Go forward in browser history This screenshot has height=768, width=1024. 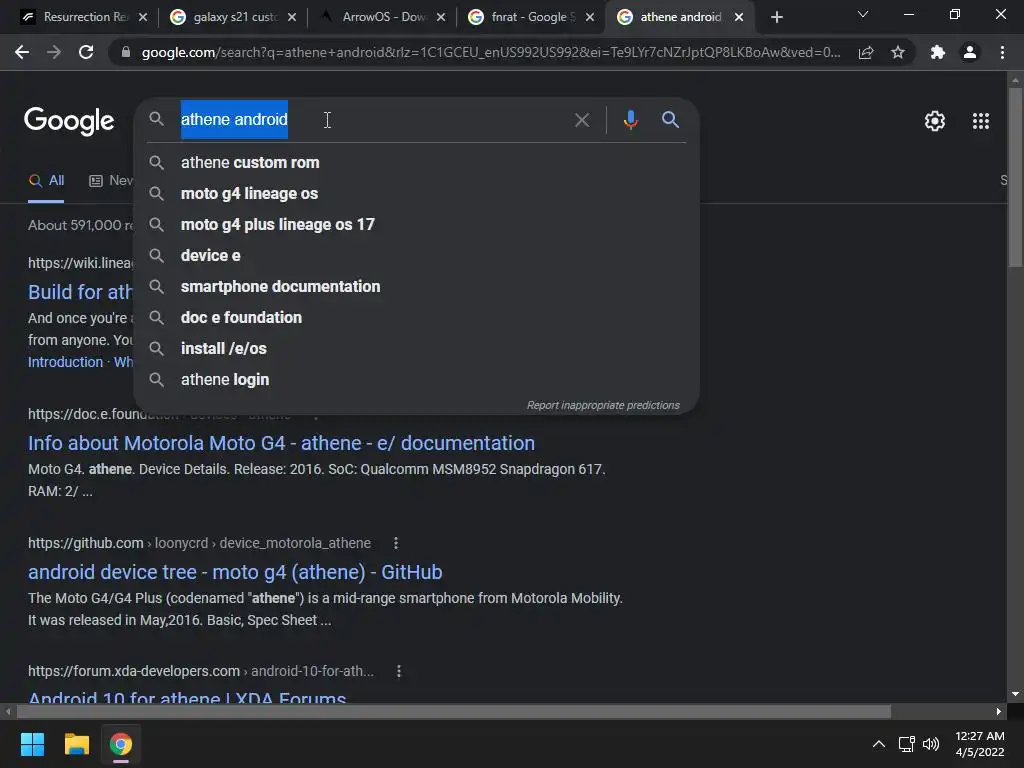coord(54,52)
